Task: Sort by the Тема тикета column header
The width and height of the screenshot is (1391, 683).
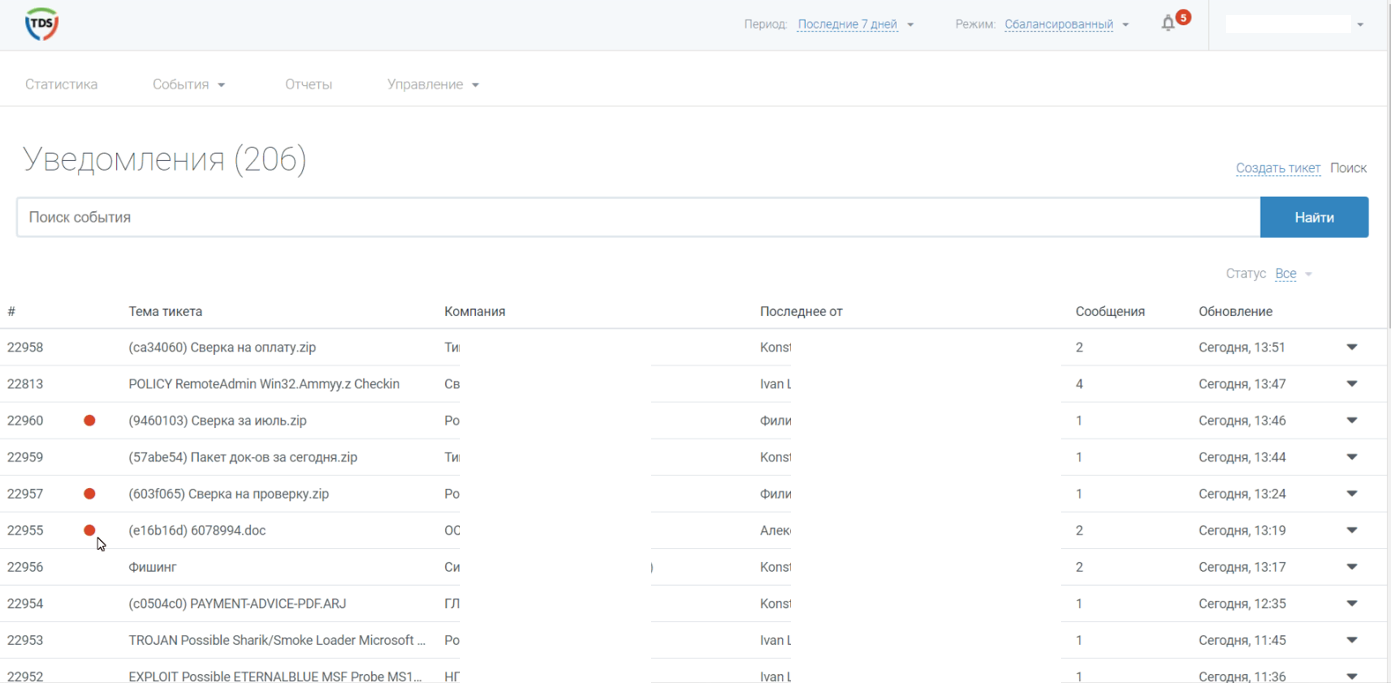Action: pos(165,311)
